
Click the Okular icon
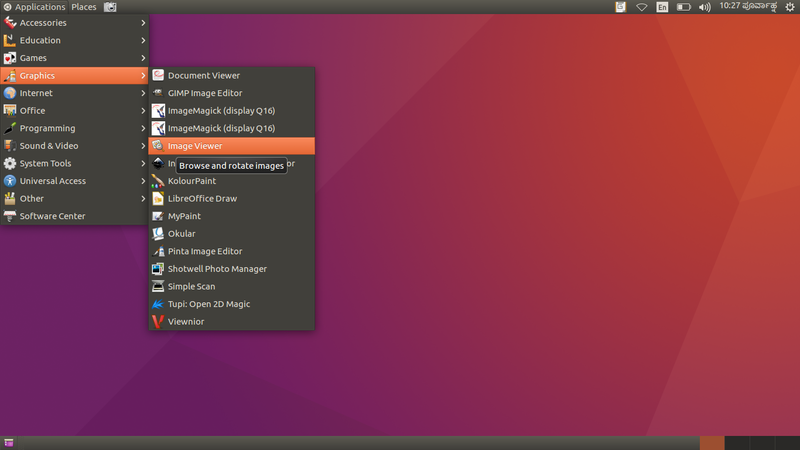158,234
